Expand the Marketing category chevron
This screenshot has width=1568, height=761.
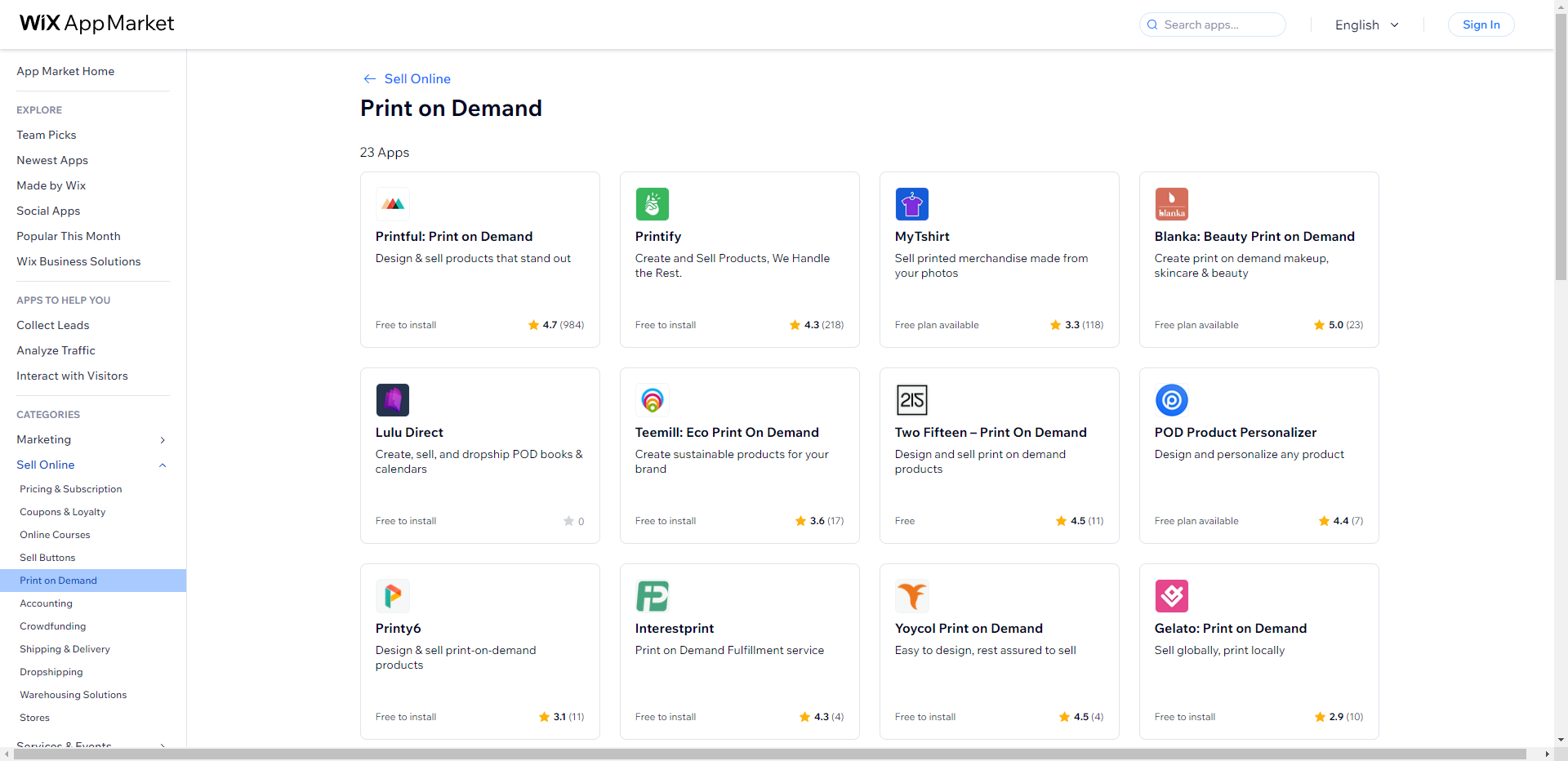click(x=163, y=440)
